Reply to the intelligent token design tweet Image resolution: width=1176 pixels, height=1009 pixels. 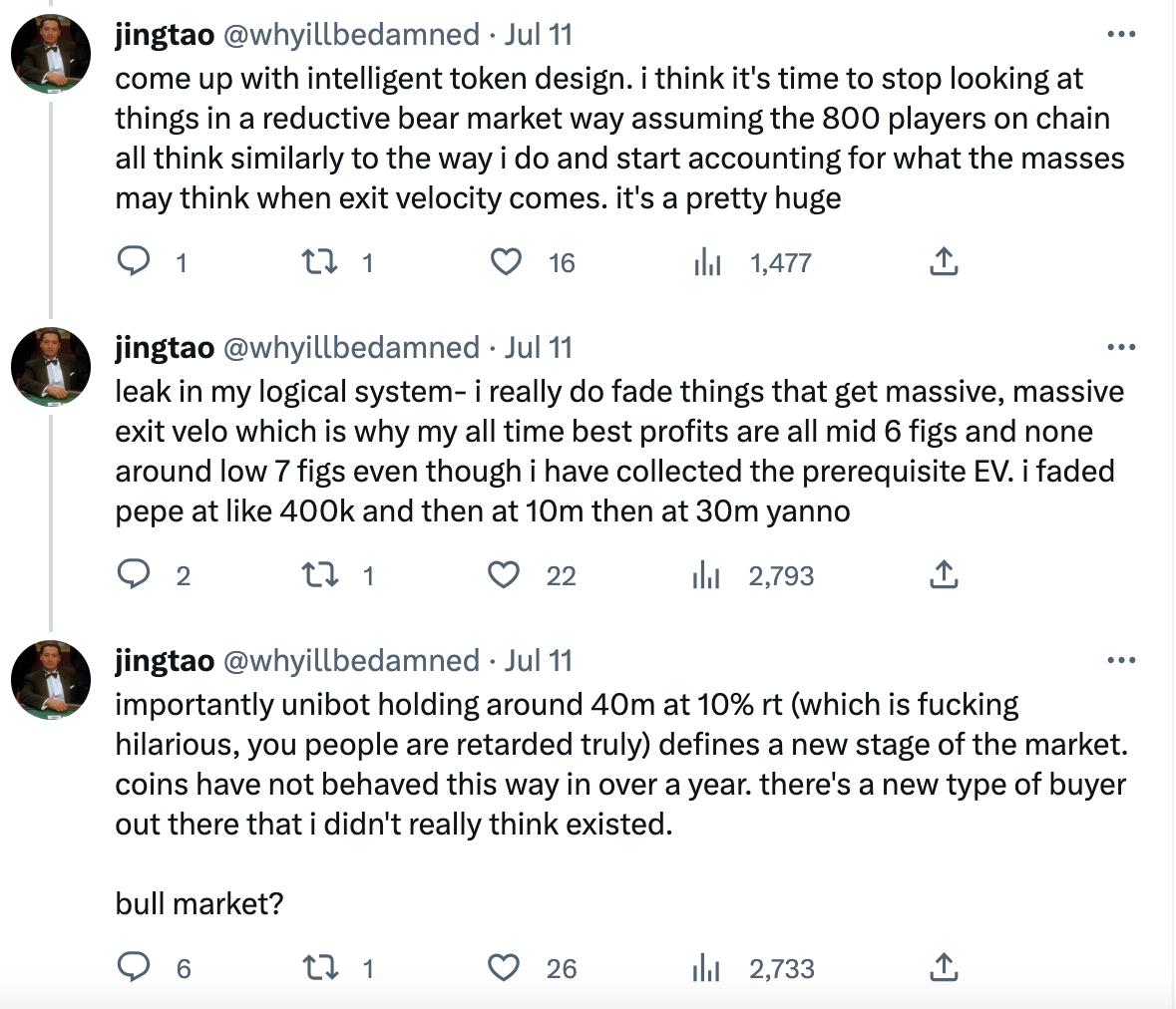pos(134,262)
